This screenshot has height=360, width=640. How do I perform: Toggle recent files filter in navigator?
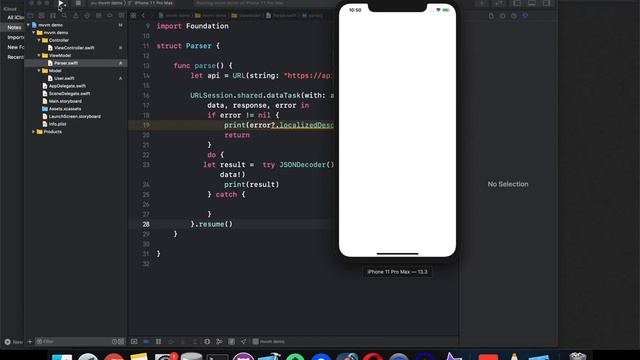(x=114, y=342)
